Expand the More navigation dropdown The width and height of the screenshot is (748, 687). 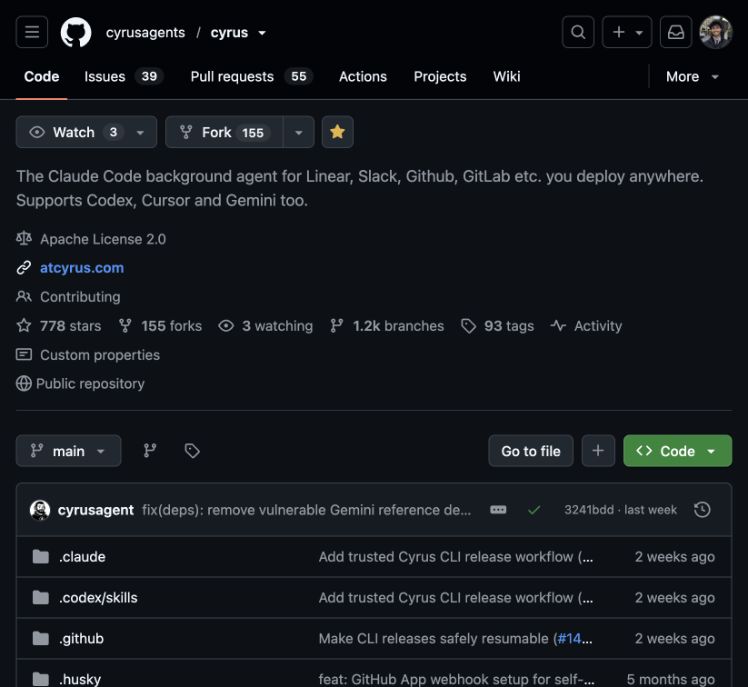tap(692, 76)
